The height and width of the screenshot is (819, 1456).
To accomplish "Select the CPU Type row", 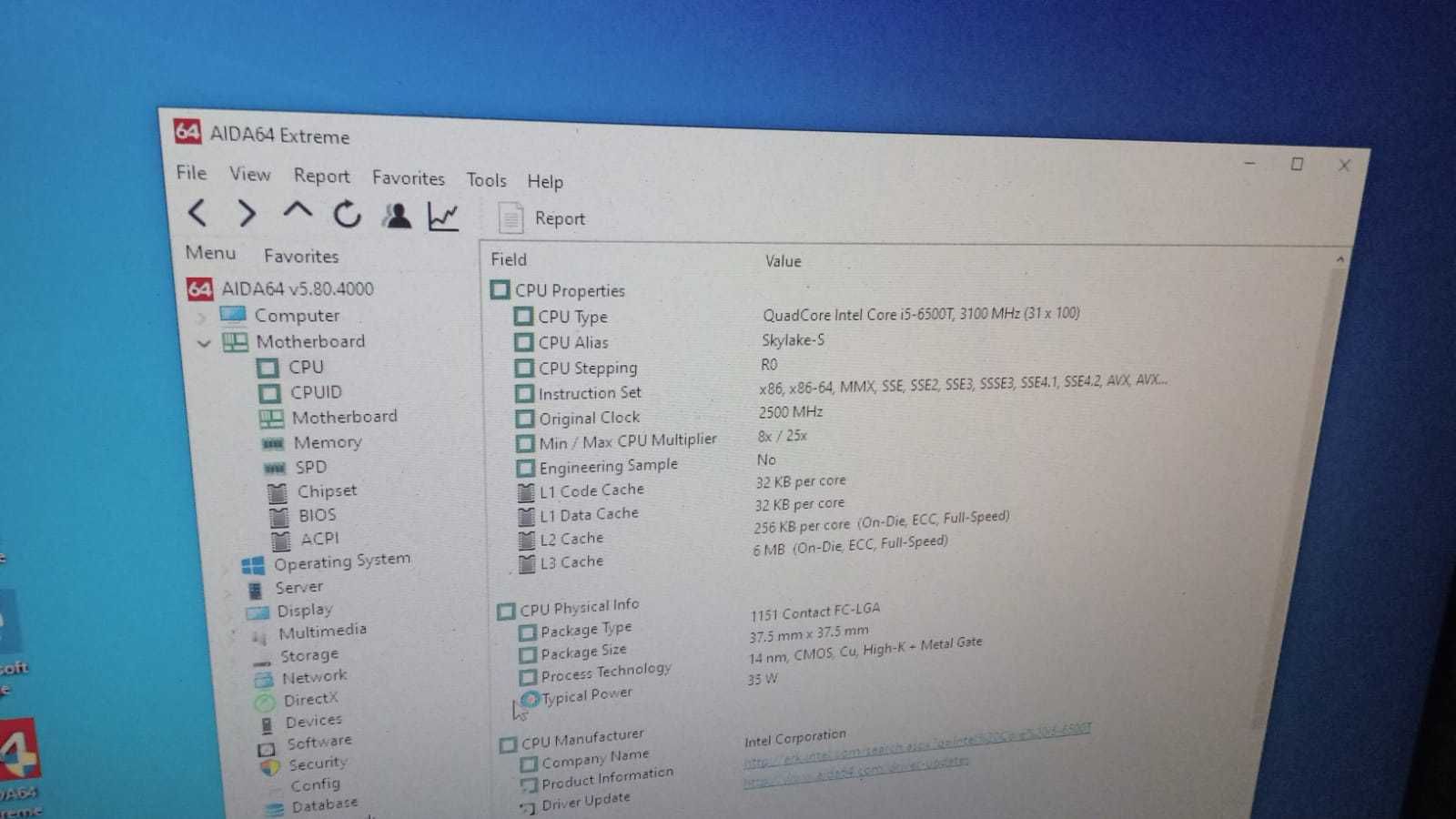I will pyautogui.click(x=572, y=317).
